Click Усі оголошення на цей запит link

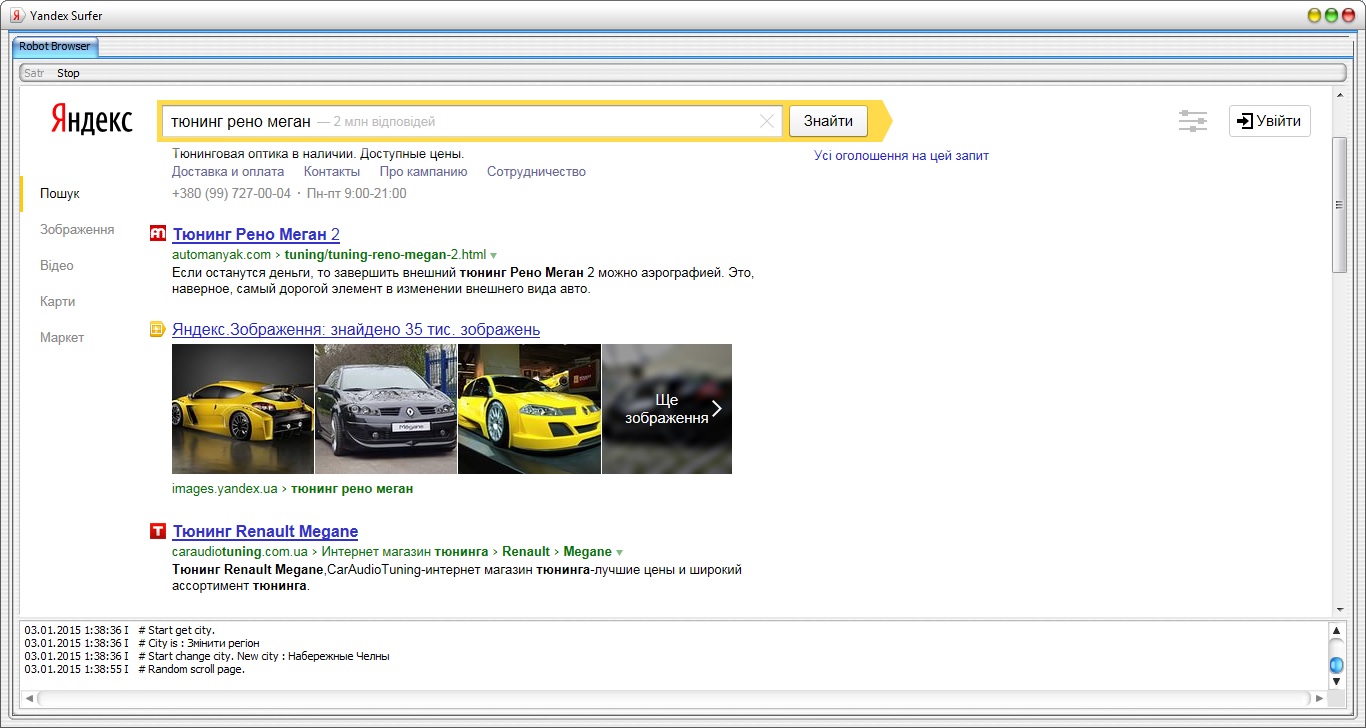[x=901, y=156]
